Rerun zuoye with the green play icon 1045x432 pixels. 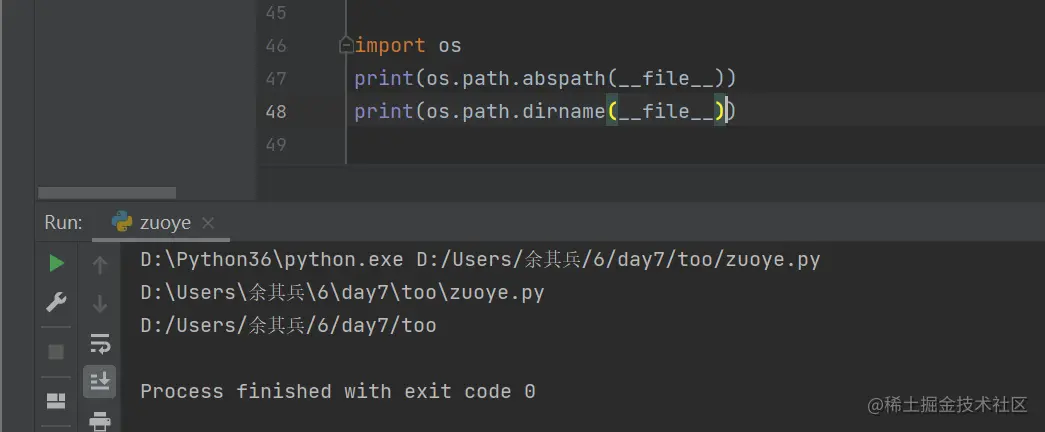click(56, 263)
